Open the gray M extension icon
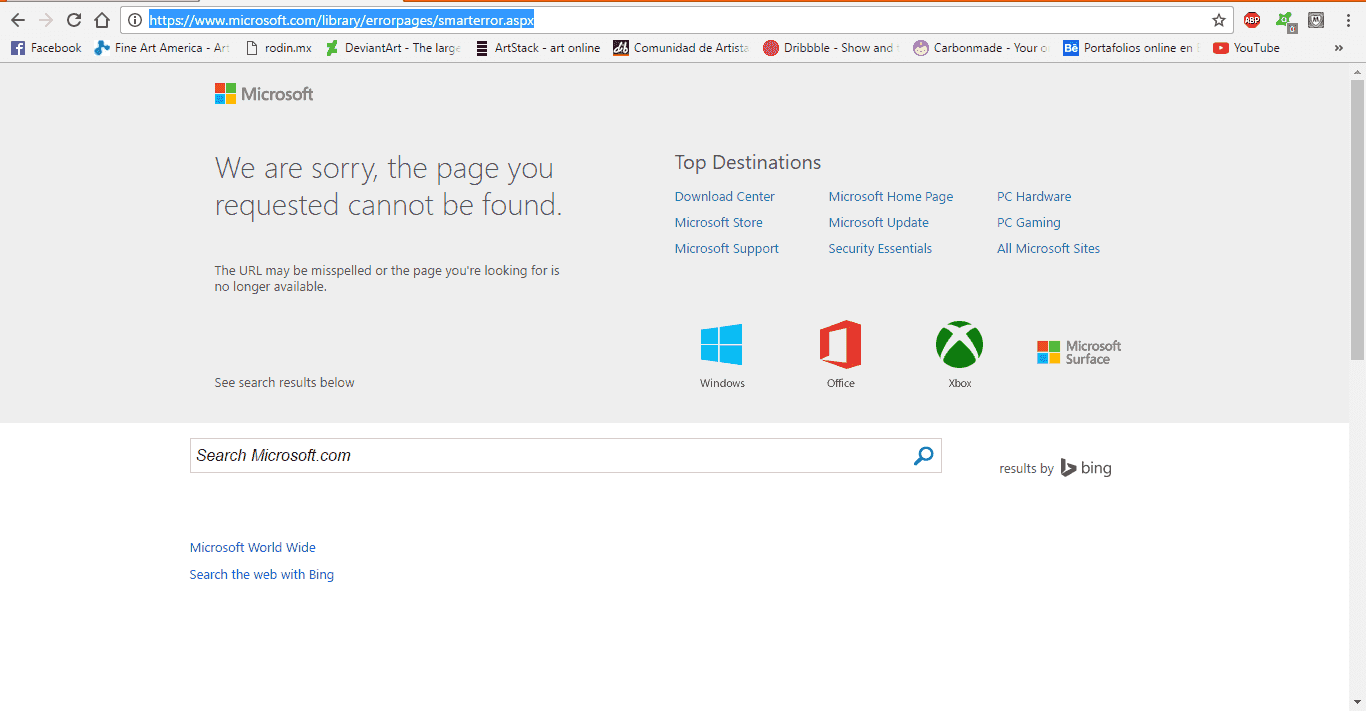The width and height of the screenshot is (1366, 711). 1317,20
